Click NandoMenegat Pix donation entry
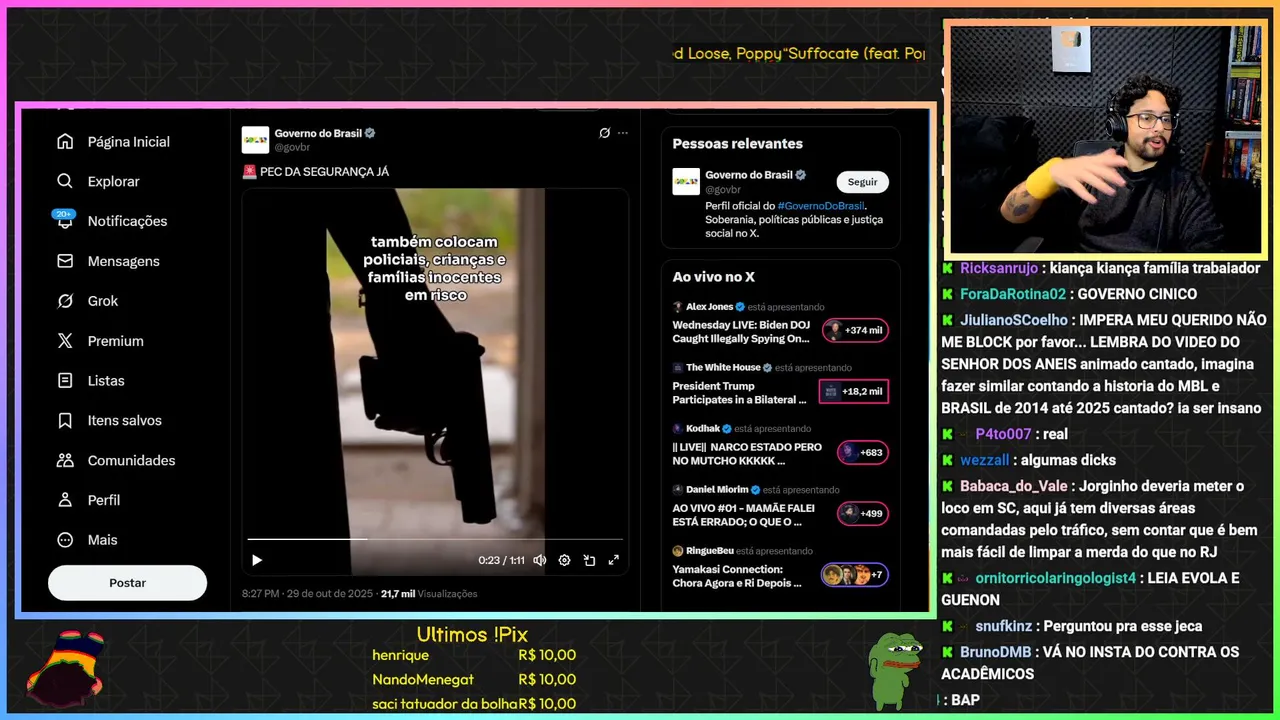 [x=474, y=680]
